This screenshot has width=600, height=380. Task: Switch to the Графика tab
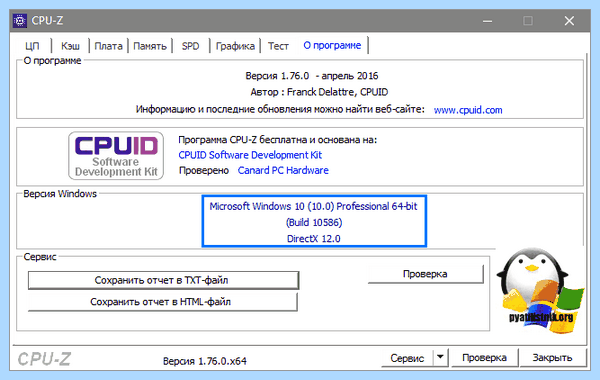235,46
